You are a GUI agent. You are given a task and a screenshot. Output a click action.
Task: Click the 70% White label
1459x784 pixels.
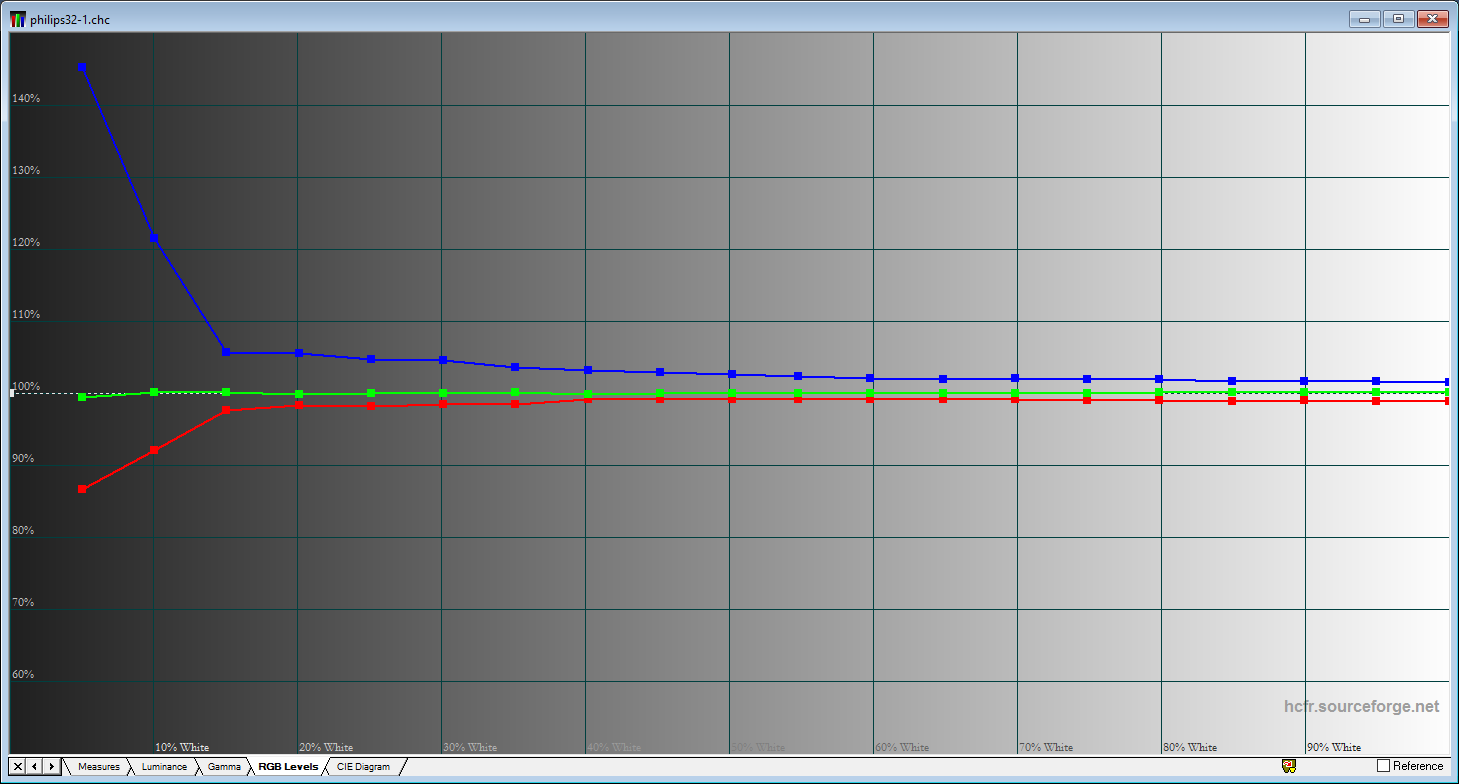point(1046,747)
